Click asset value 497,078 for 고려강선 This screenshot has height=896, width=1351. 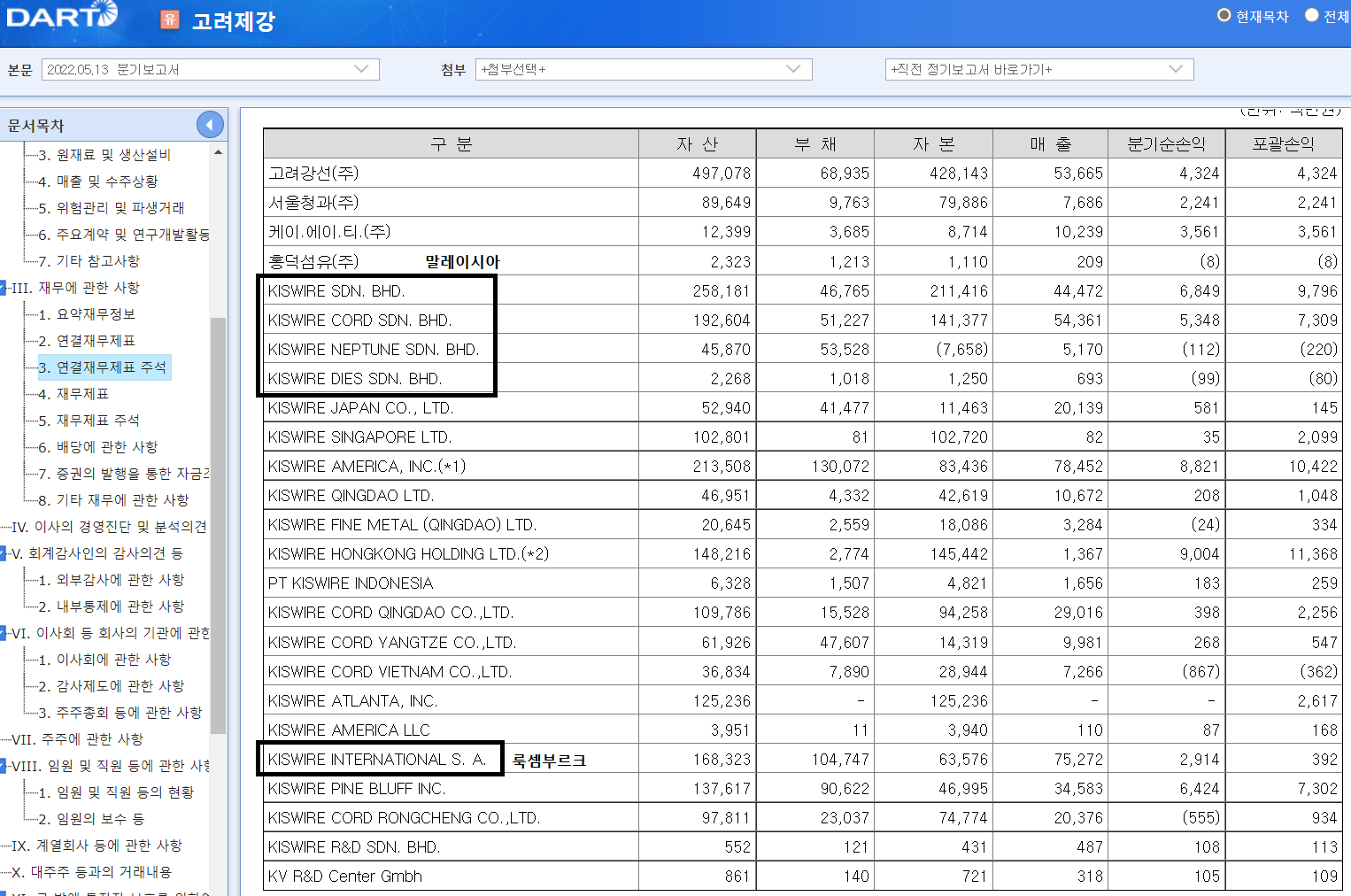(722, 174)
